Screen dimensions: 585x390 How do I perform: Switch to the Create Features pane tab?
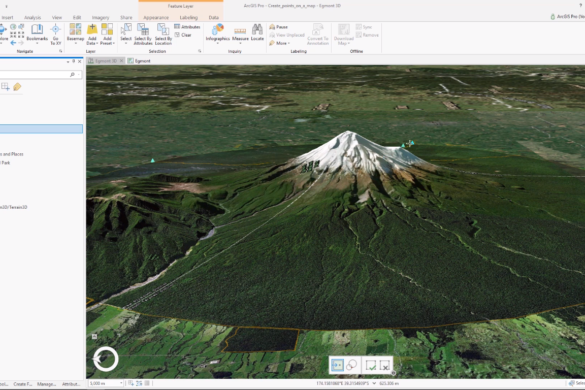[23, 384]
